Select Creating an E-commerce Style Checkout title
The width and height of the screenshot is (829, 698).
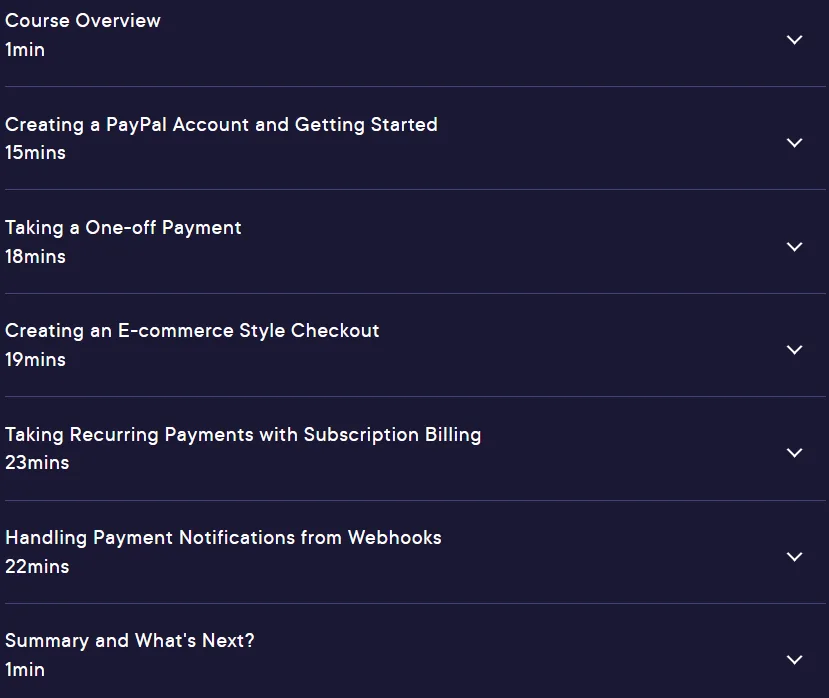coord(192,331)
